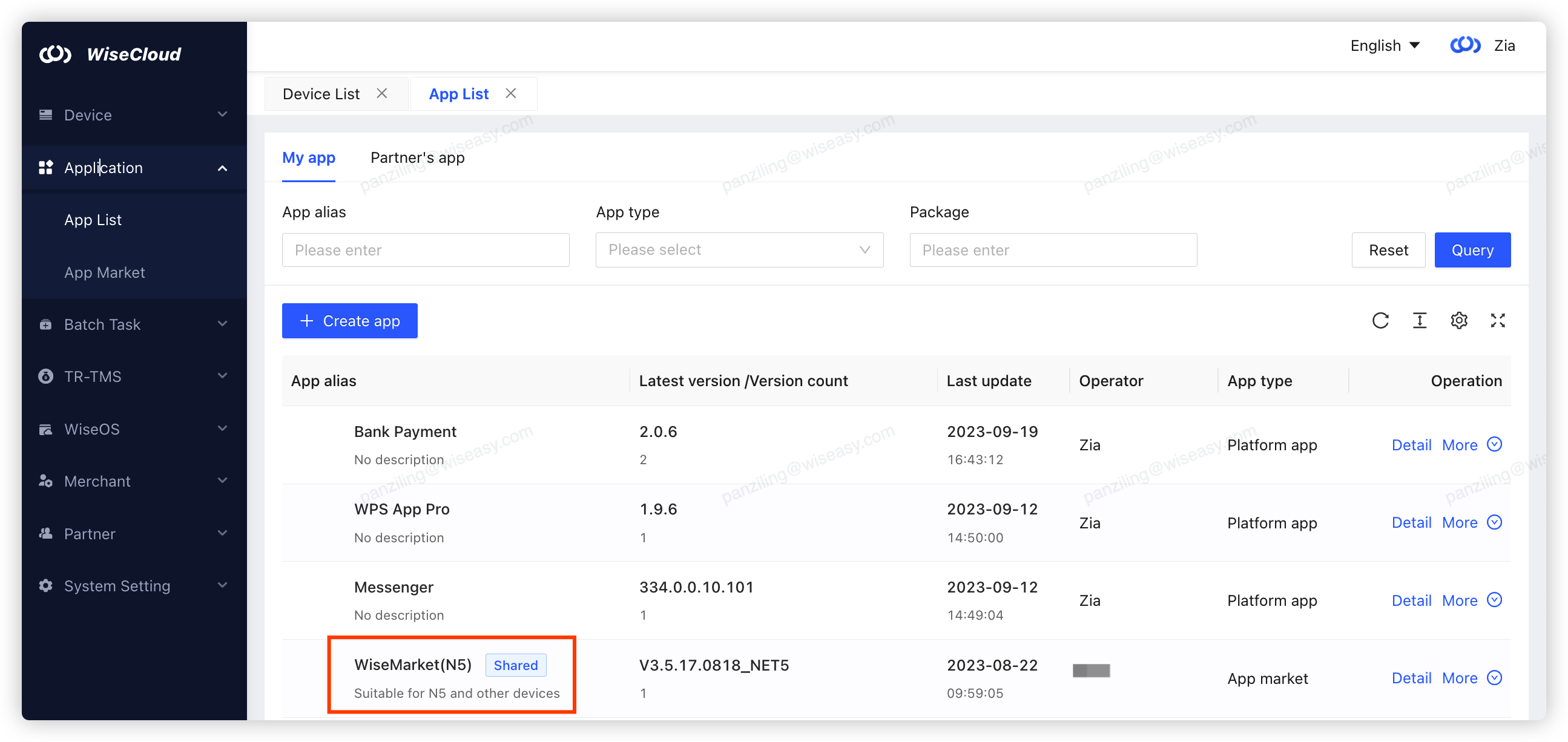Image resolution: width=1568 pixels, height=742 pixels.
Task: Collapse the Application sidebar menu
Action: [x=134, y=168]
